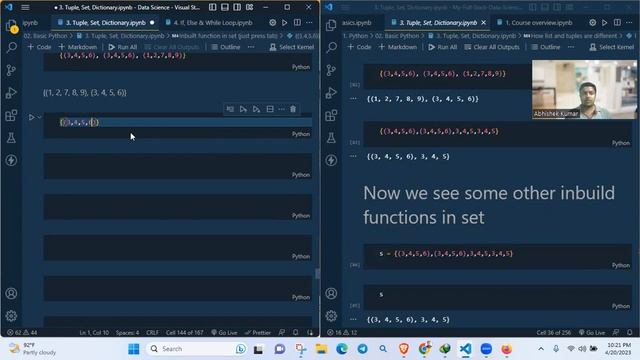Open Run and Debug in right window
Viewport: 640px width, 360px height.
click(331, 93)
